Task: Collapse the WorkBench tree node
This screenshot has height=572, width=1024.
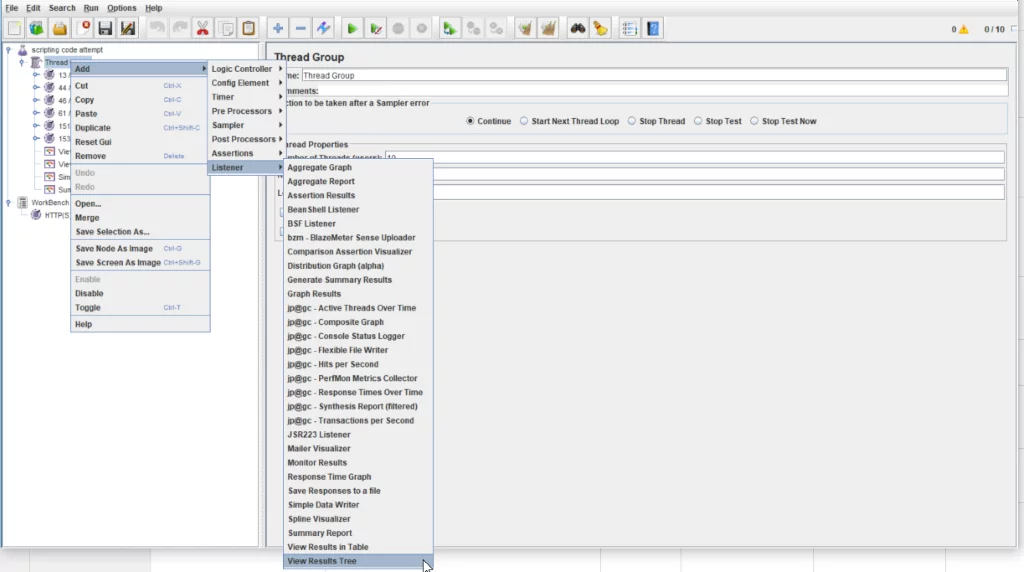Action: (x=8, y=202)
